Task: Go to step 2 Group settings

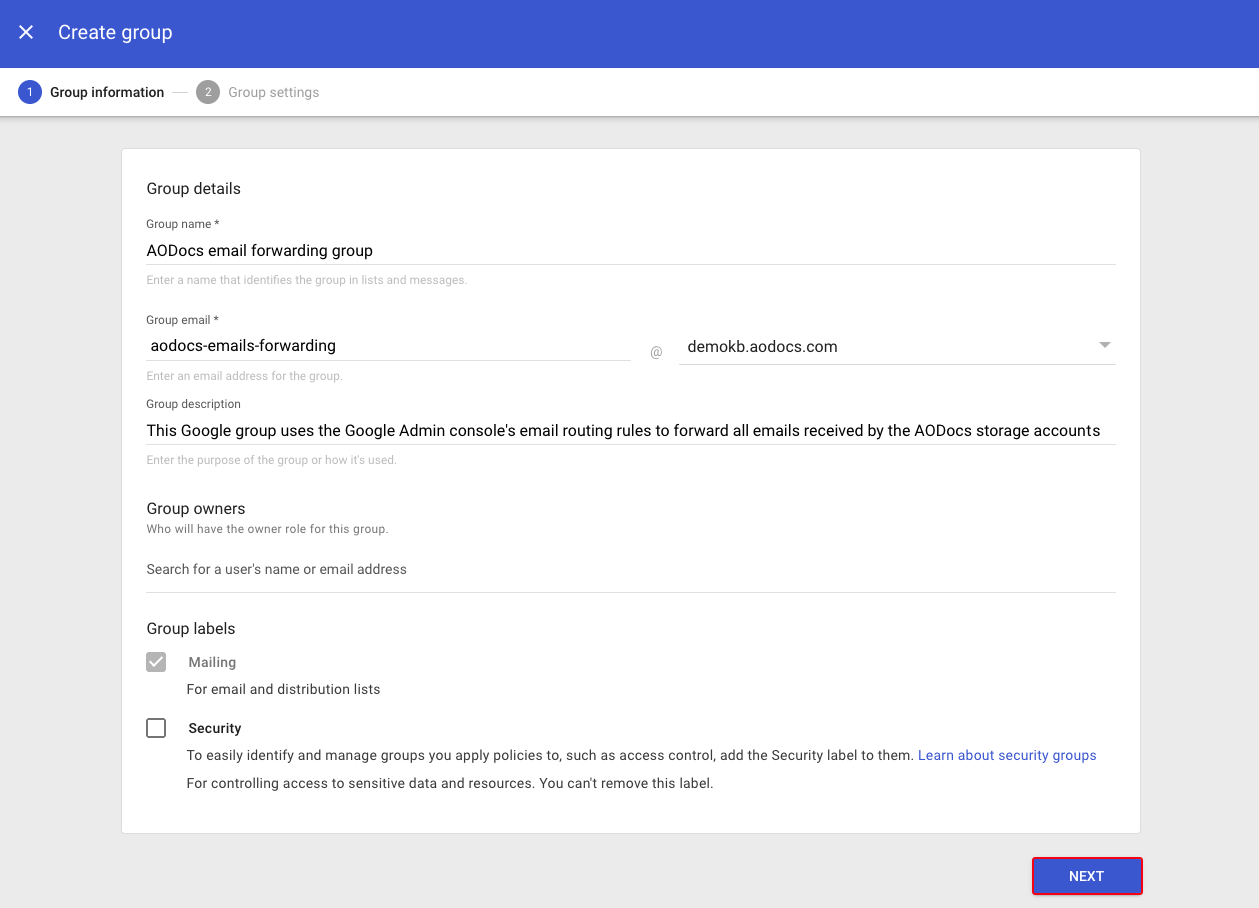Action: click(x=258, y=92)
